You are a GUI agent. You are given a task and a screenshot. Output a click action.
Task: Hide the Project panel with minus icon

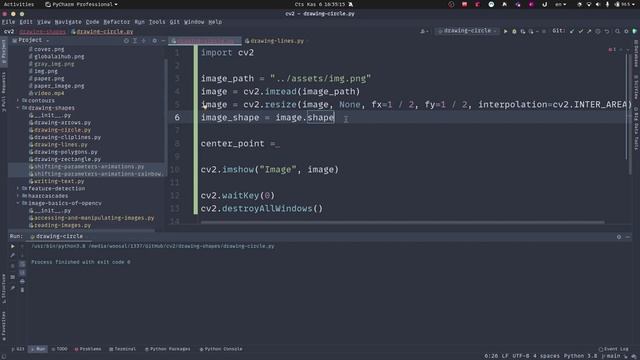pos(163,40)
